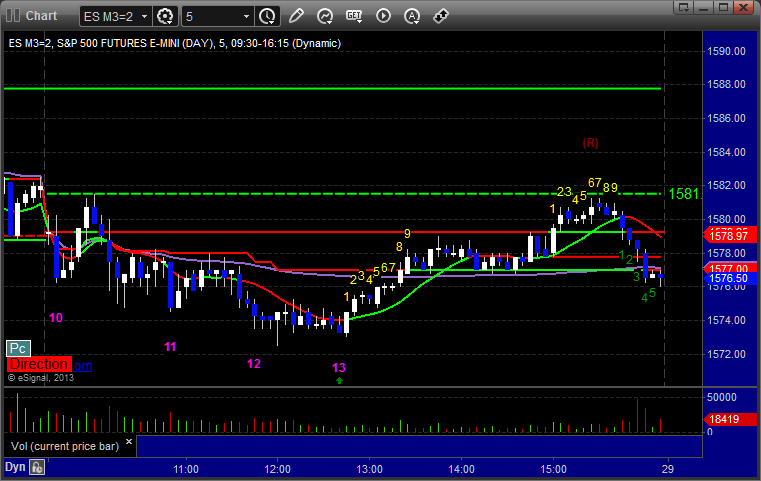Open the GET studies menu
Viewport: 761px width, 481px height.
(354, 16)
